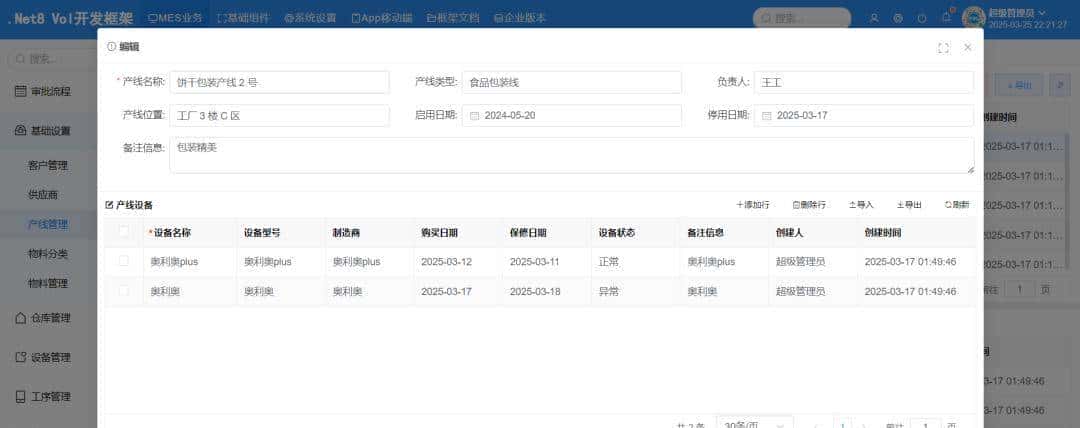Click the .Net8 Vol开发框架 logo title

coord(70,19)
